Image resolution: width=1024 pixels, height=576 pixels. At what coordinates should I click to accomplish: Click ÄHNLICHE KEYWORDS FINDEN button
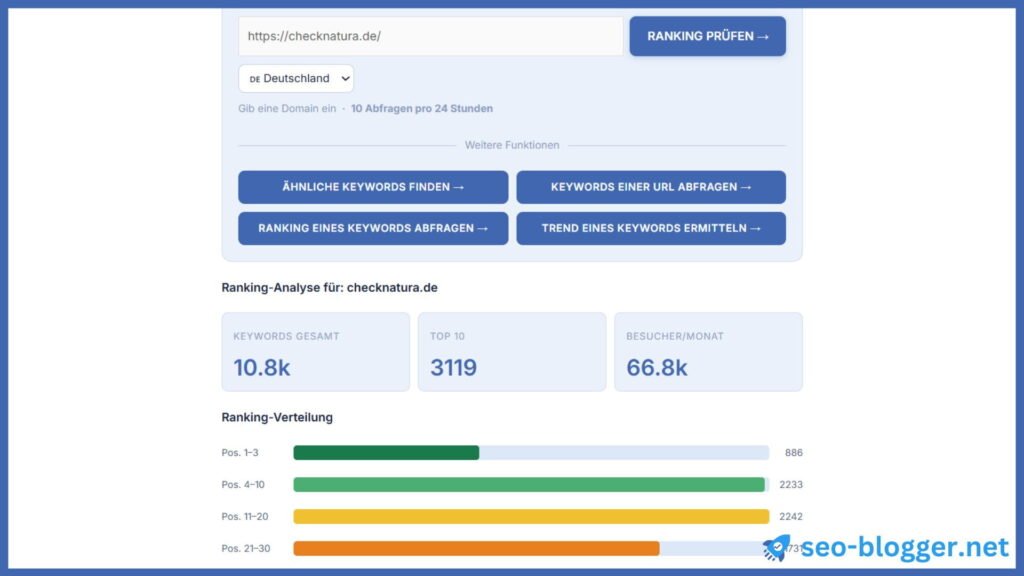(x=373, y=187)
